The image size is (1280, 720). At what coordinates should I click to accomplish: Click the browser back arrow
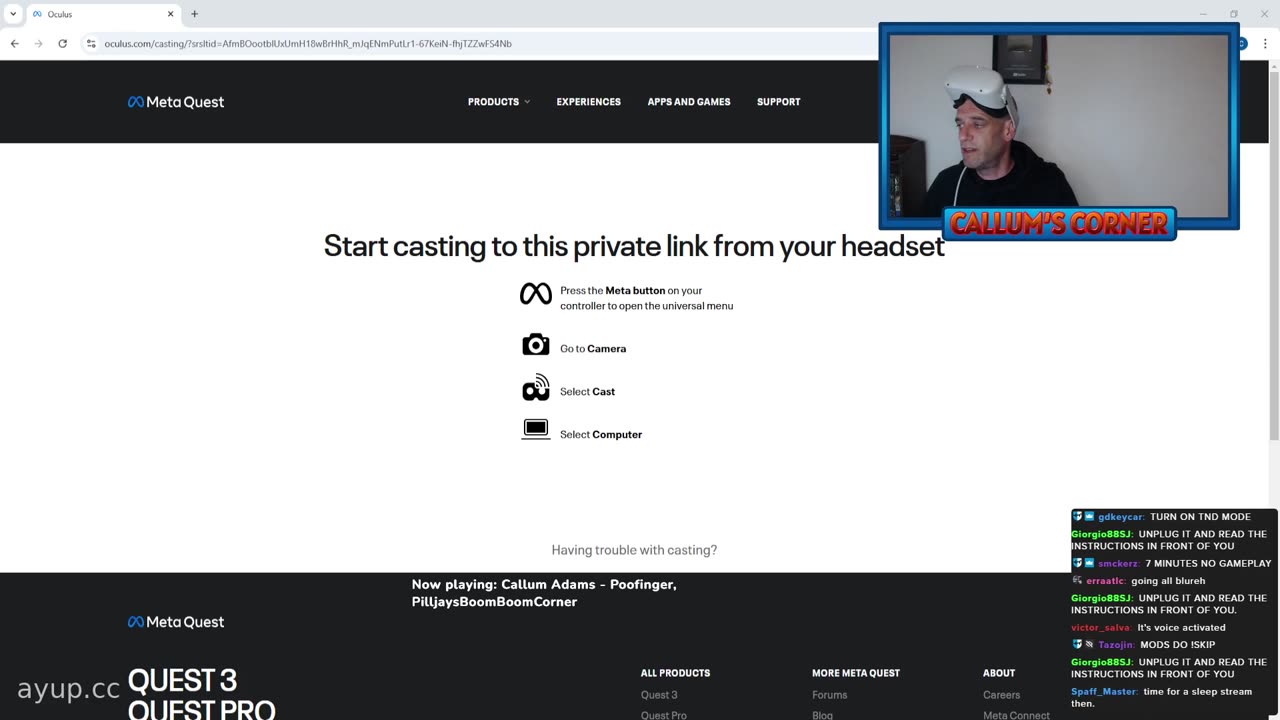(15, 44)
